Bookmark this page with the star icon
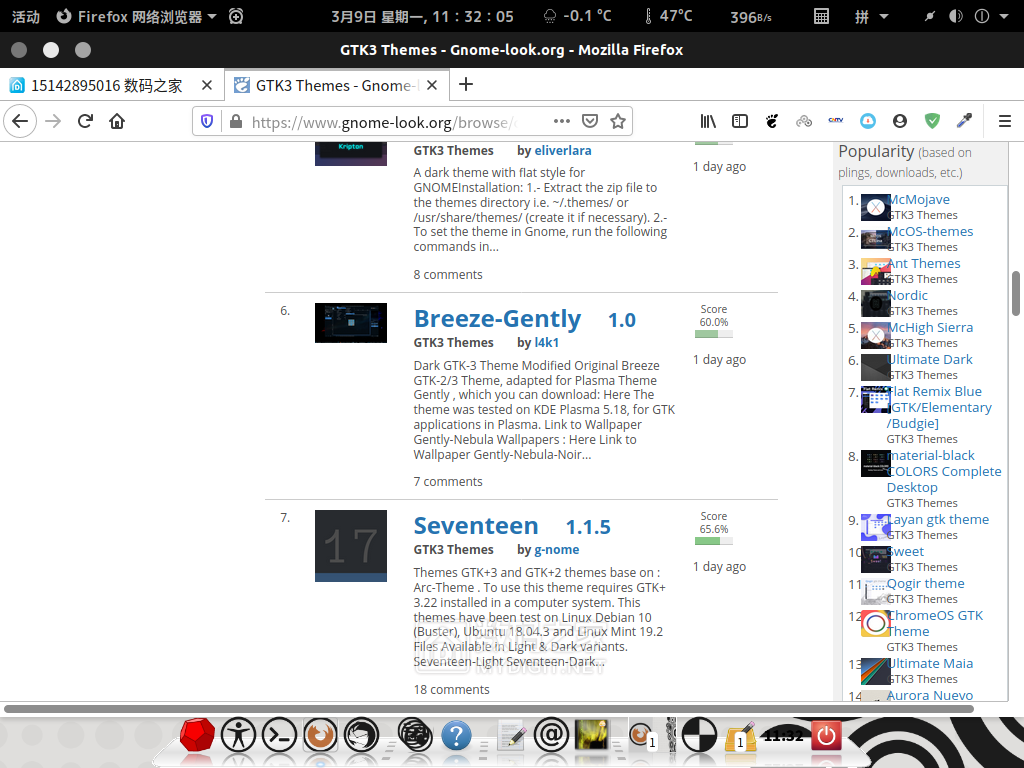 (618, 121)
